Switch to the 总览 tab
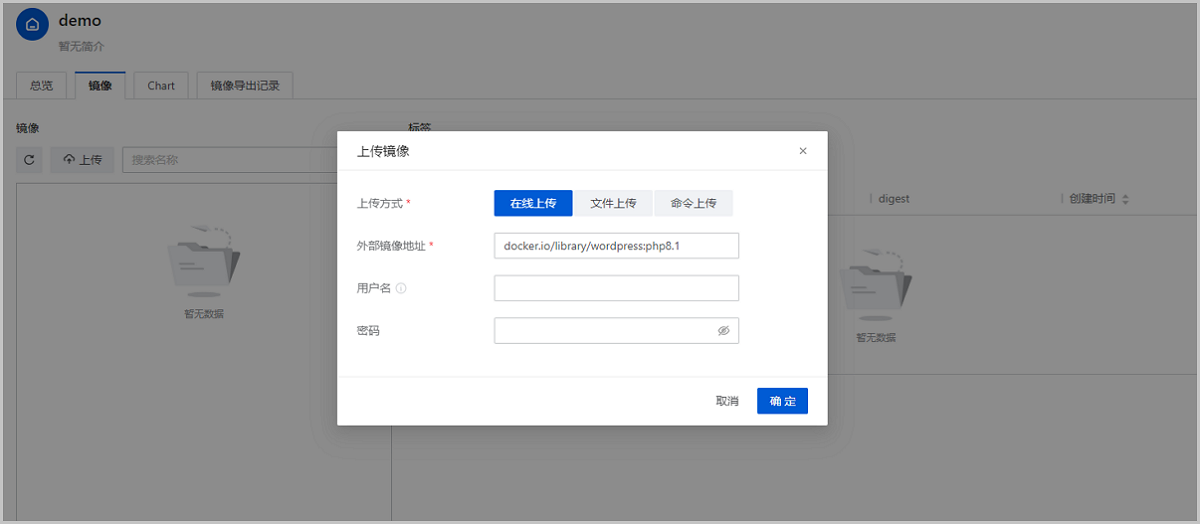 click(42, 86)
